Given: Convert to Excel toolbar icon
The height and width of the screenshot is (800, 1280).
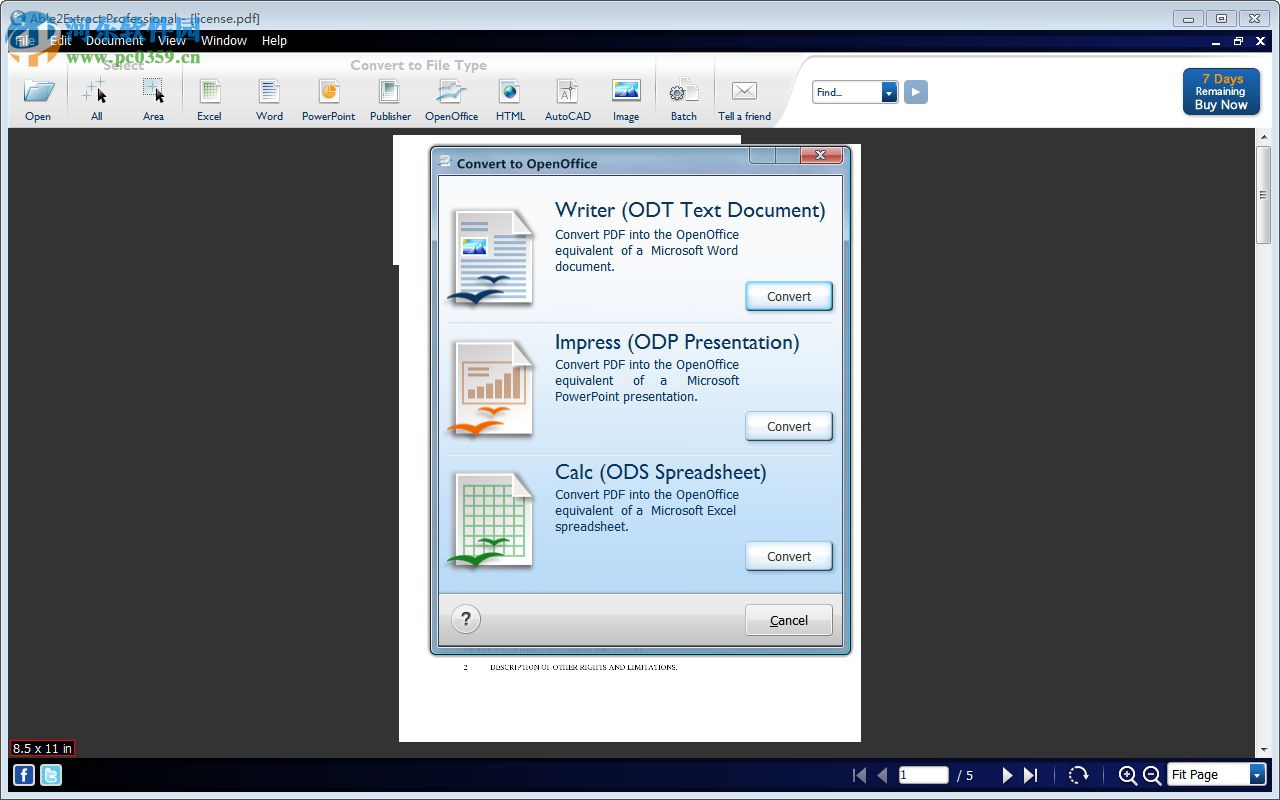Looking at the screenshot, I should (x=209, y=92).
